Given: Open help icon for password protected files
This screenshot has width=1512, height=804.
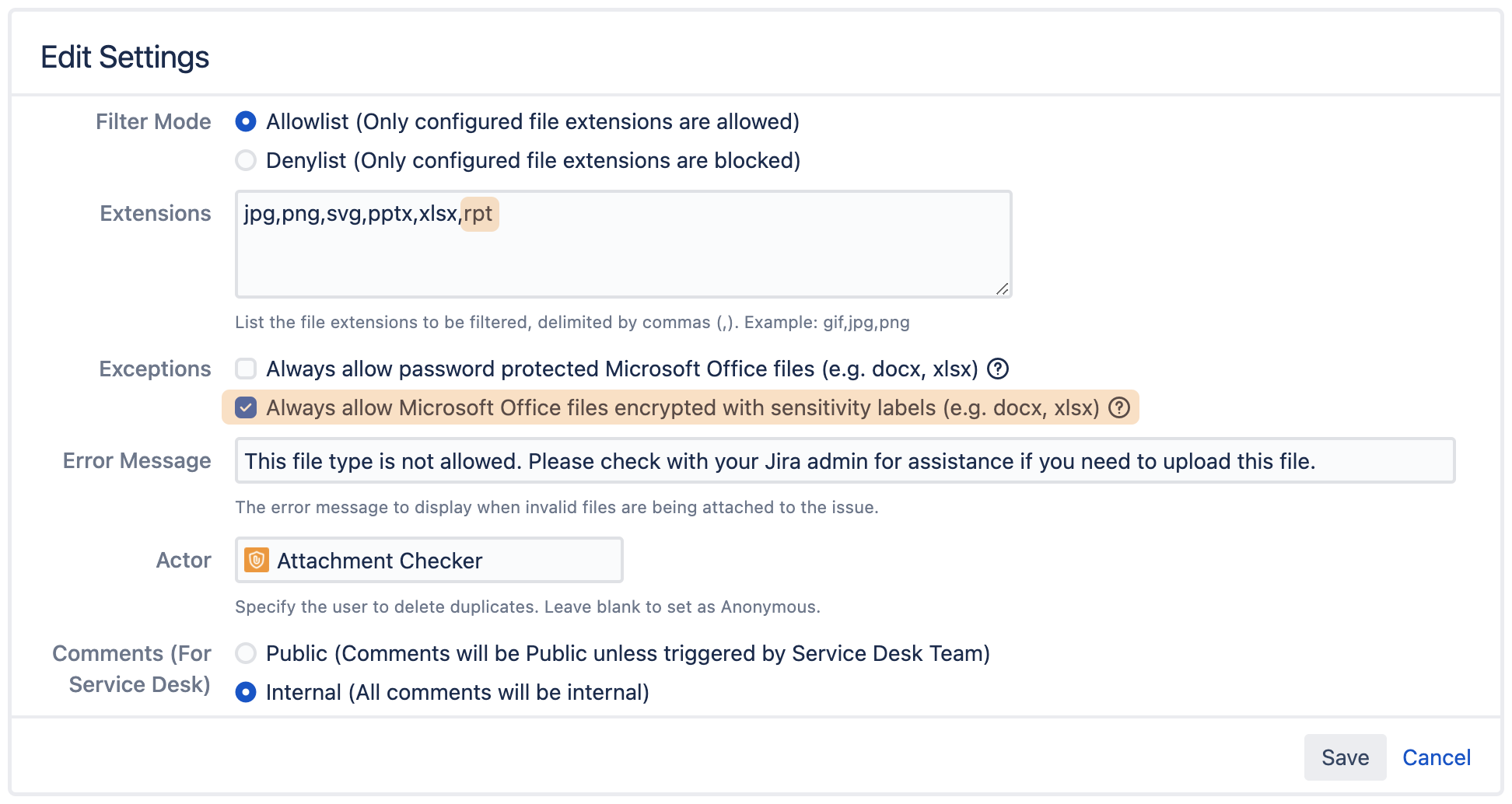Looking at the screenshot, I should (998, 369).
